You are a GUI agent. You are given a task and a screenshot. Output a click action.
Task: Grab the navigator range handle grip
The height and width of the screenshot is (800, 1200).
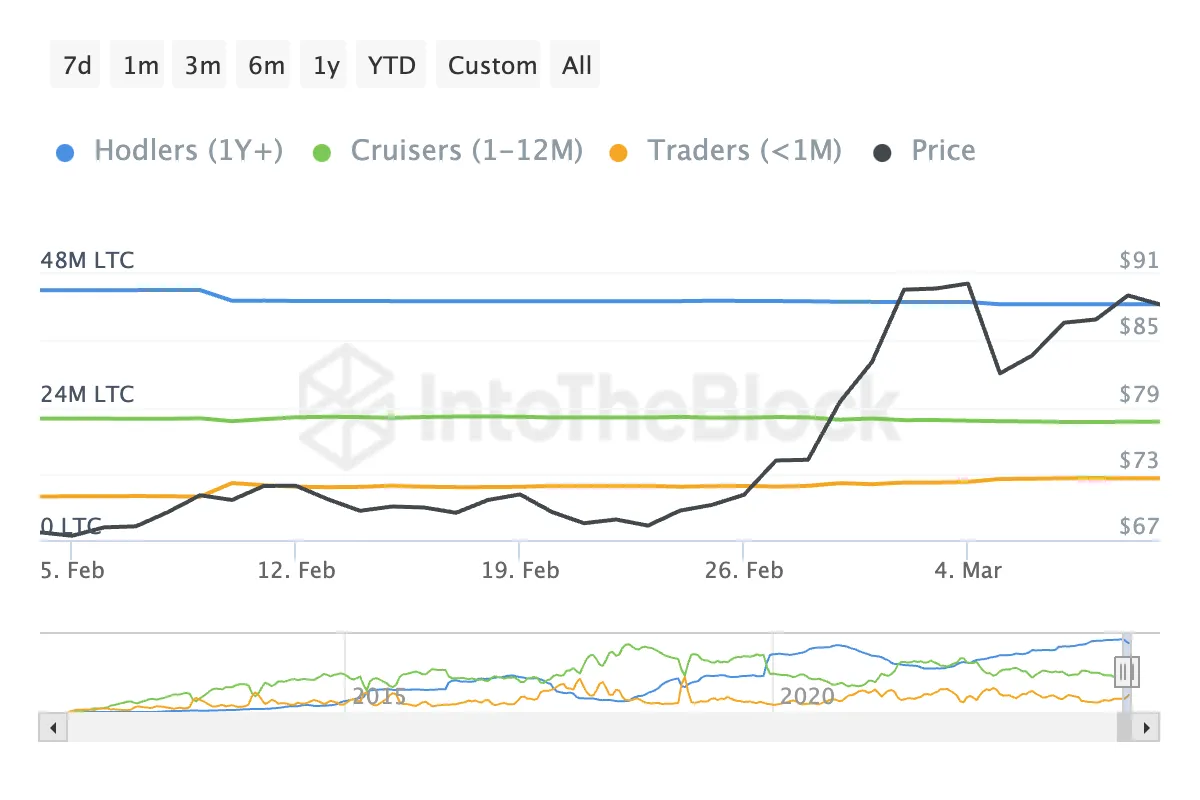[1128, 671]
